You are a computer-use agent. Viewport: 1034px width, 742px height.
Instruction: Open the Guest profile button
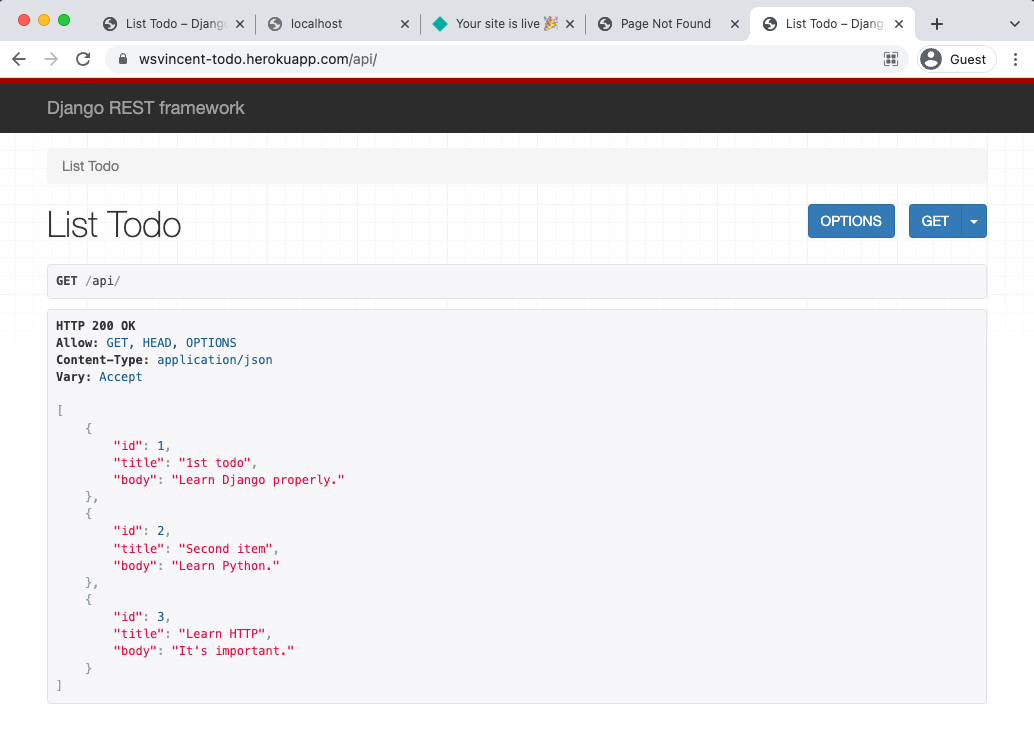(956, 59)
